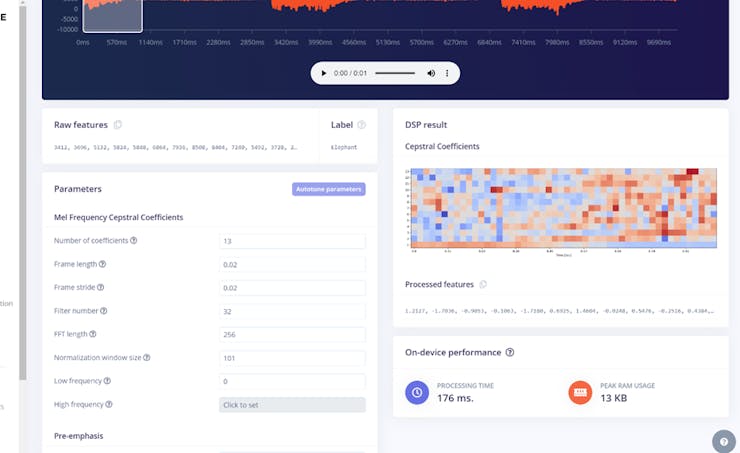The image size is (740, 453).
Task: Select the raw features values text
Action: coord(176,148)
